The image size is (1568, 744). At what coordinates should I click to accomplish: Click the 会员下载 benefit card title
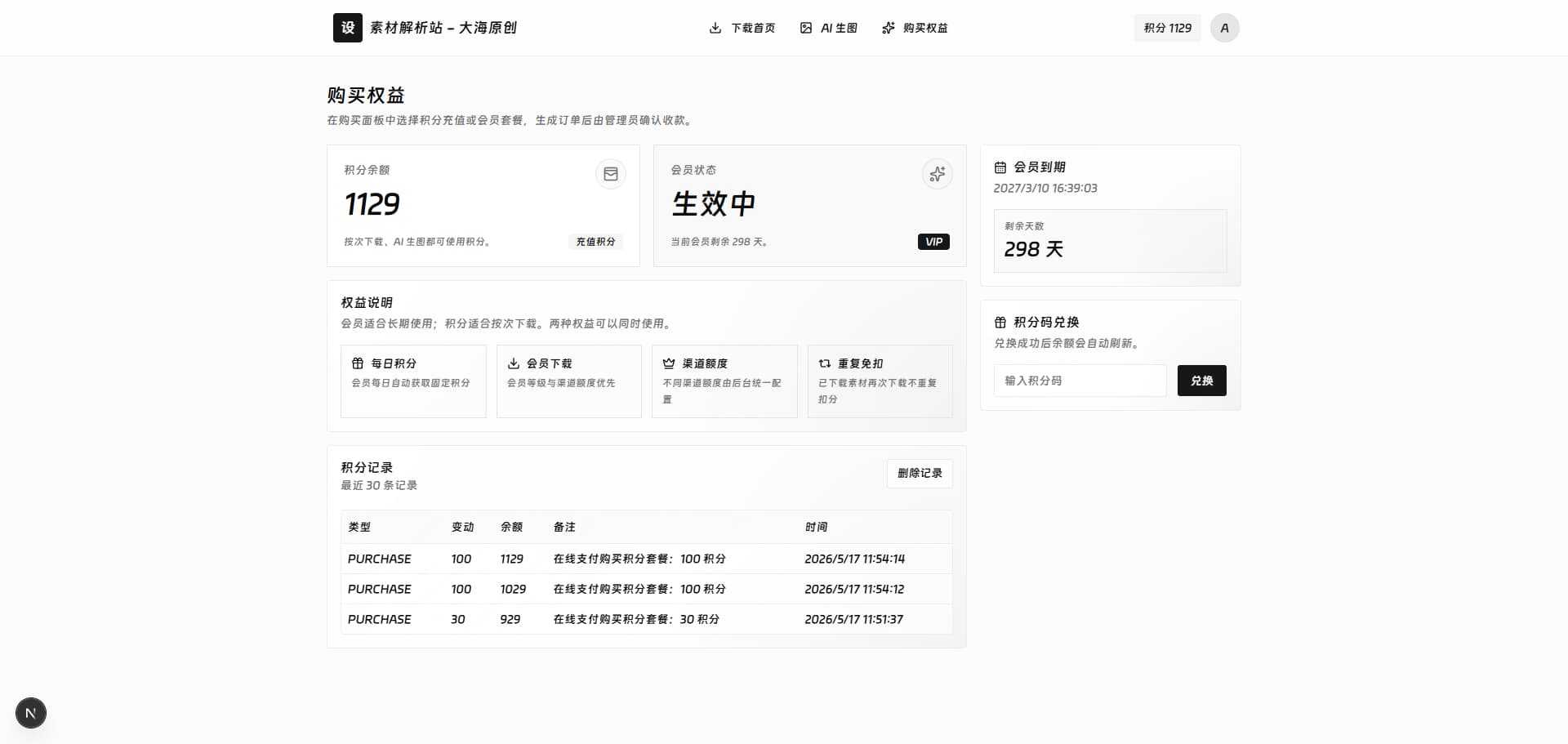click(x=549, y=363)
